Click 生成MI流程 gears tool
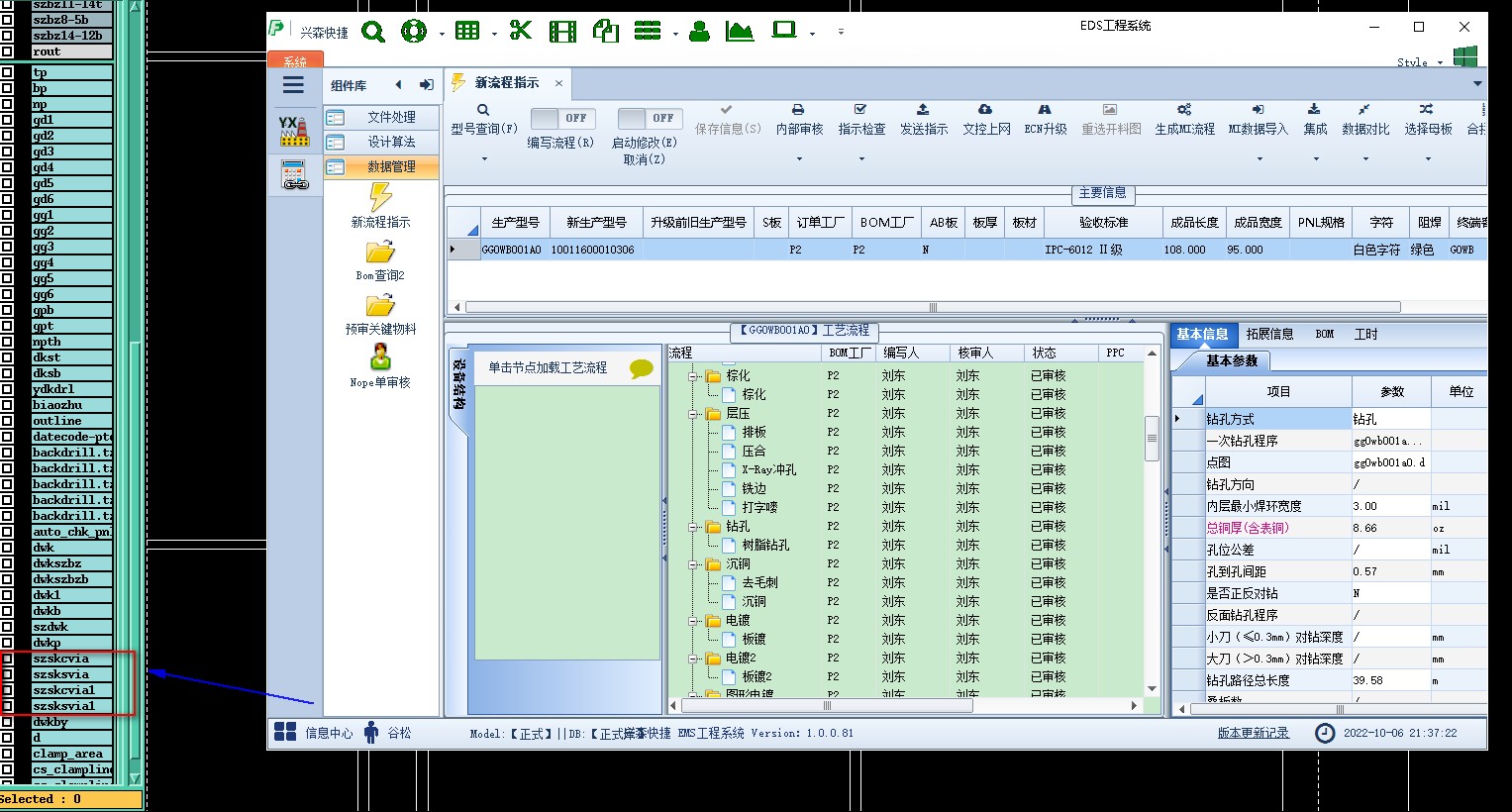The image size is (1512, 812). pyautogui.click(x=1184, y=120)
